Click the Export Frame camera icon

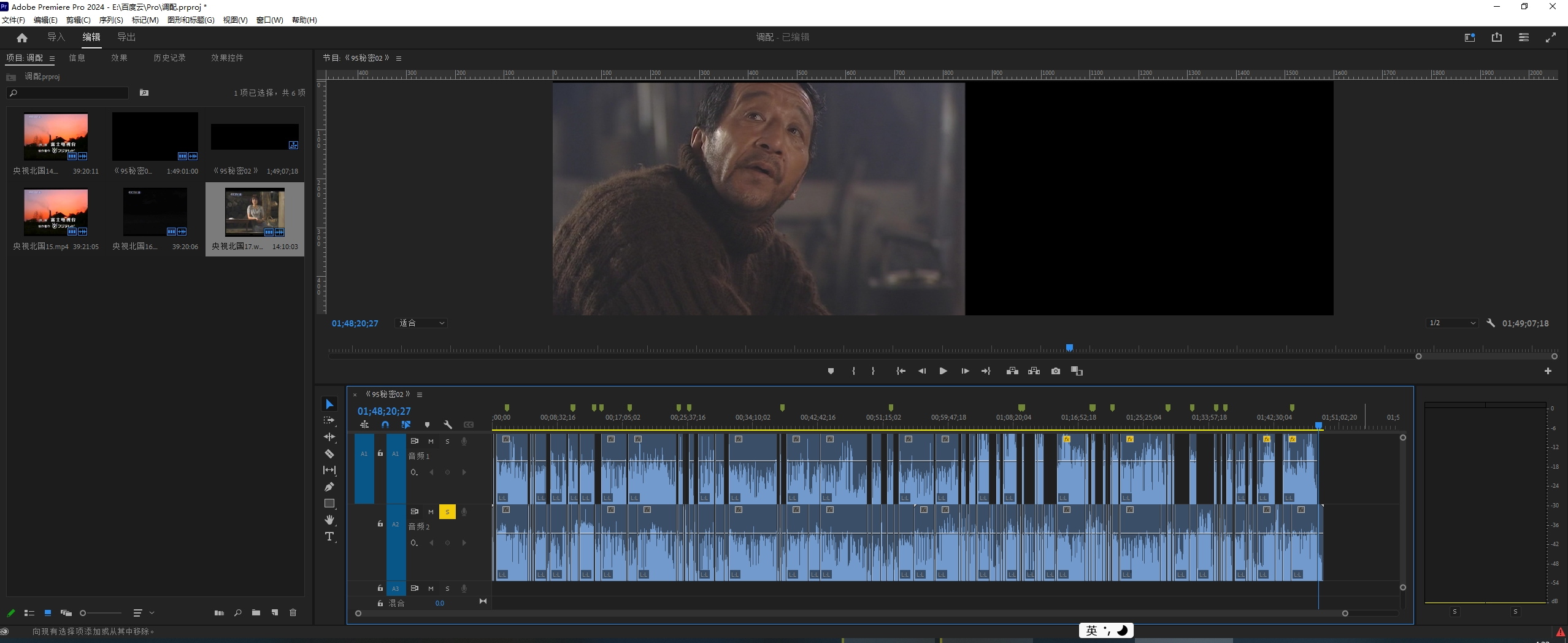[1055, 371]
